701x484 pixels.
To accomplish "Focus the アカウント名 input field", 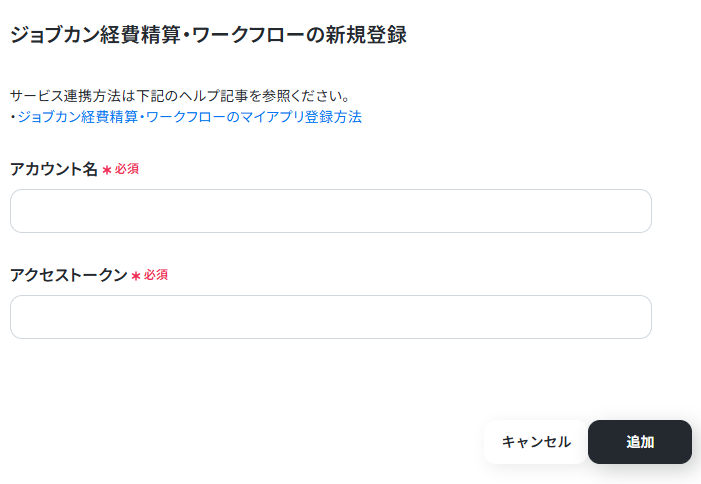I will click(x=330, y=211).
